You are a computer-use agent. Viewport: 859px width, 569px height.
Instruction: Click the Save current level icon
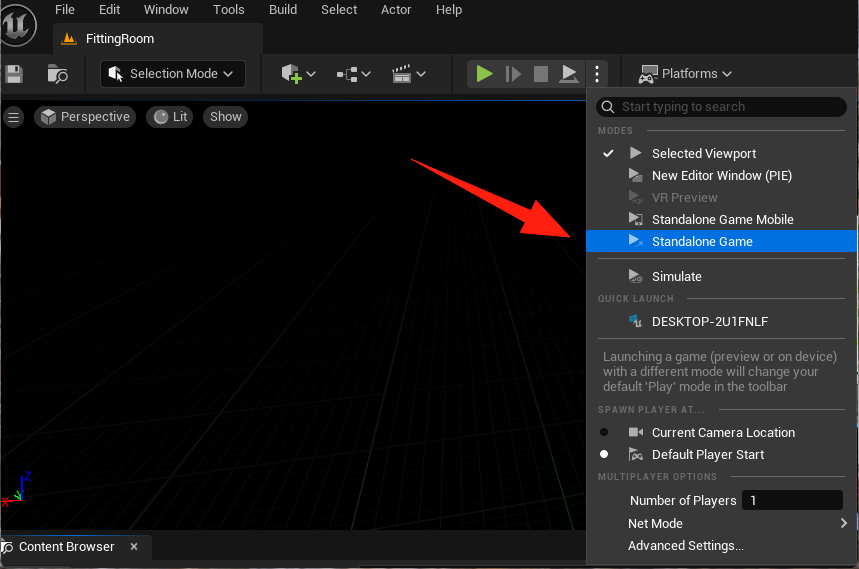pos(14,73)
